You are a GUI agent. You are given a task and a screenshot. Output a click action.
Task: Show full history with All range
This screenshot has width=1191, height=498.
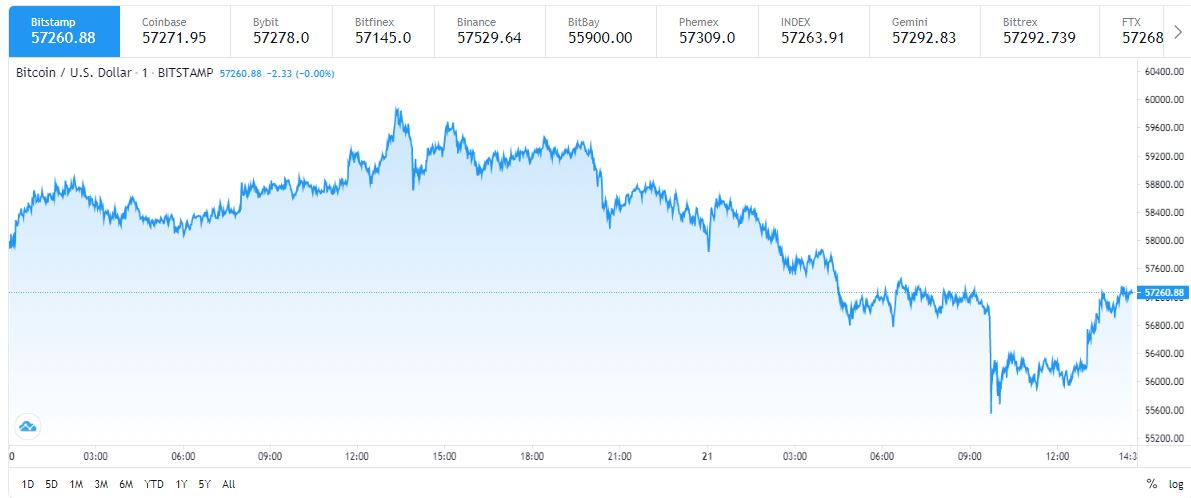click(x=229, y=484)
